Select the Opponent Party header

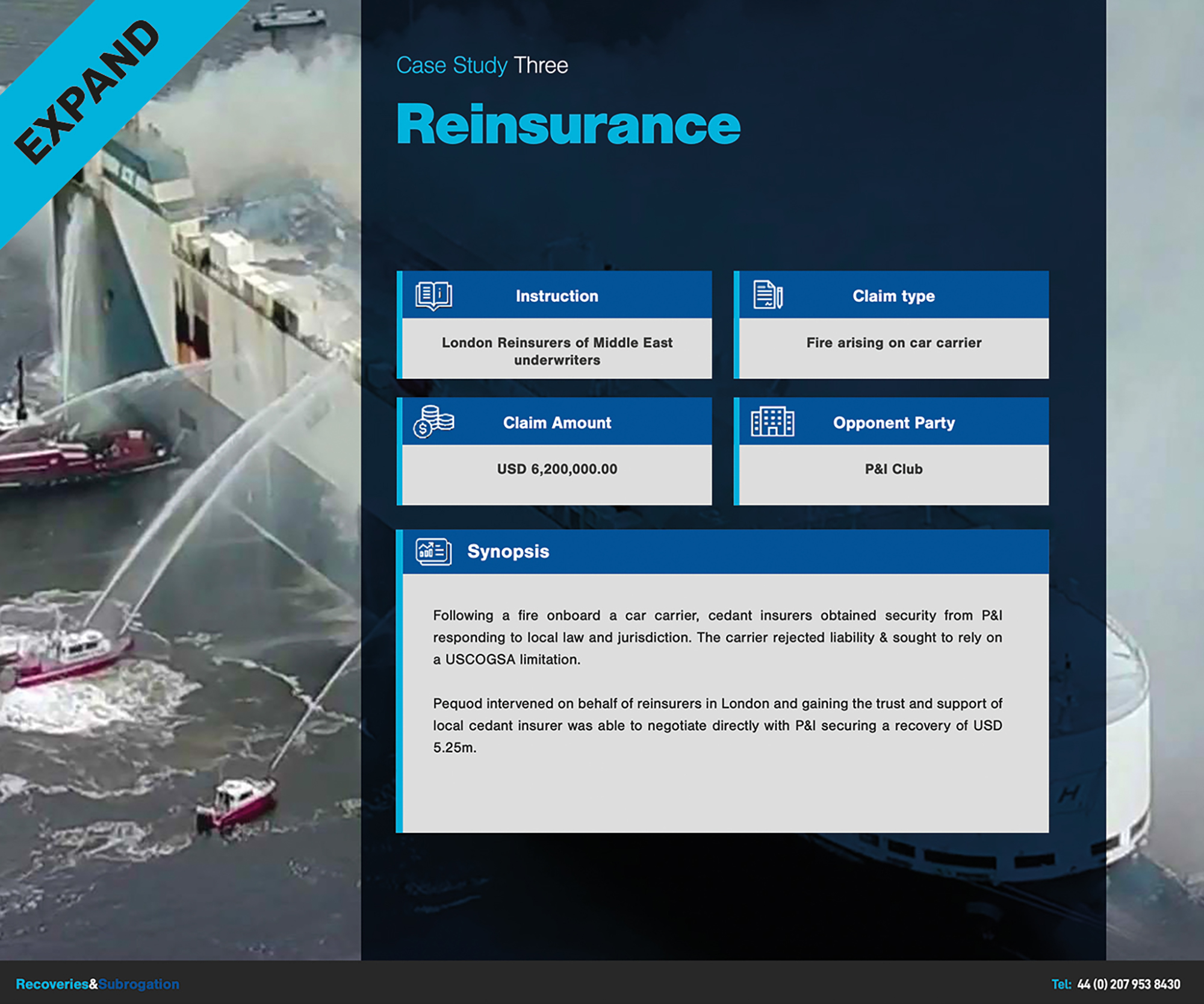click(x=893, y=423)
